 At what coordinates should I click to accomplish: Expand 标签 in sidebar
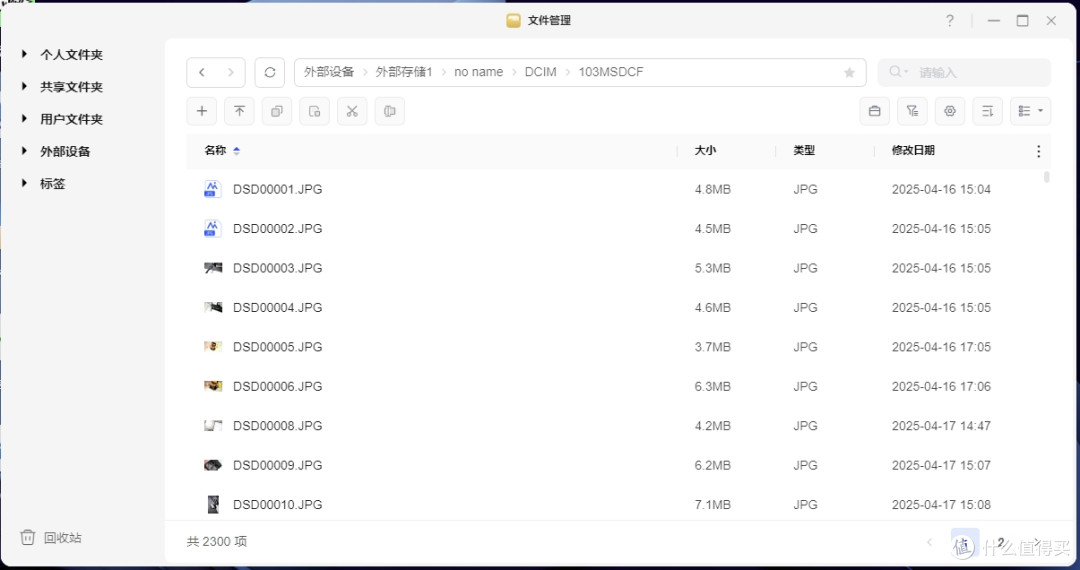tap(24, 183)
